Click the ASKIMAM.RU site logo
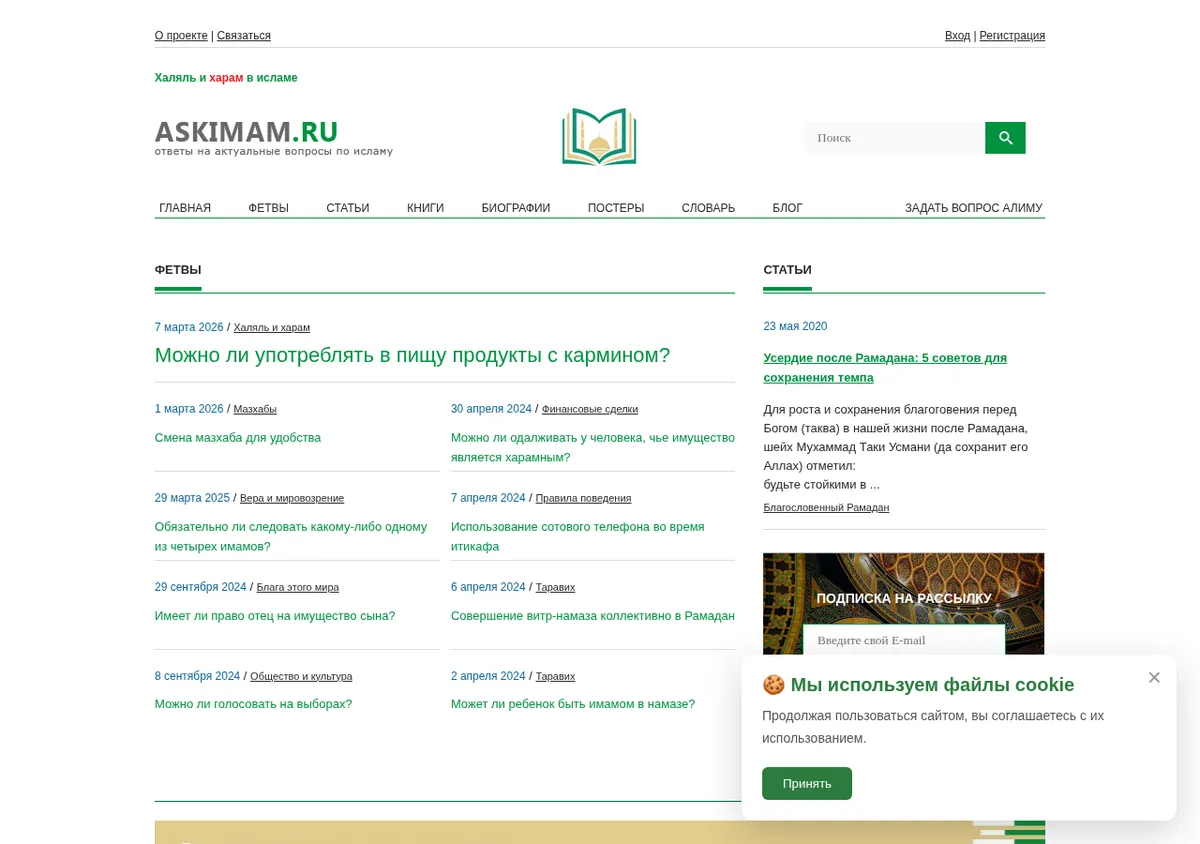1200x844 pixels. [x=274, y=137]
